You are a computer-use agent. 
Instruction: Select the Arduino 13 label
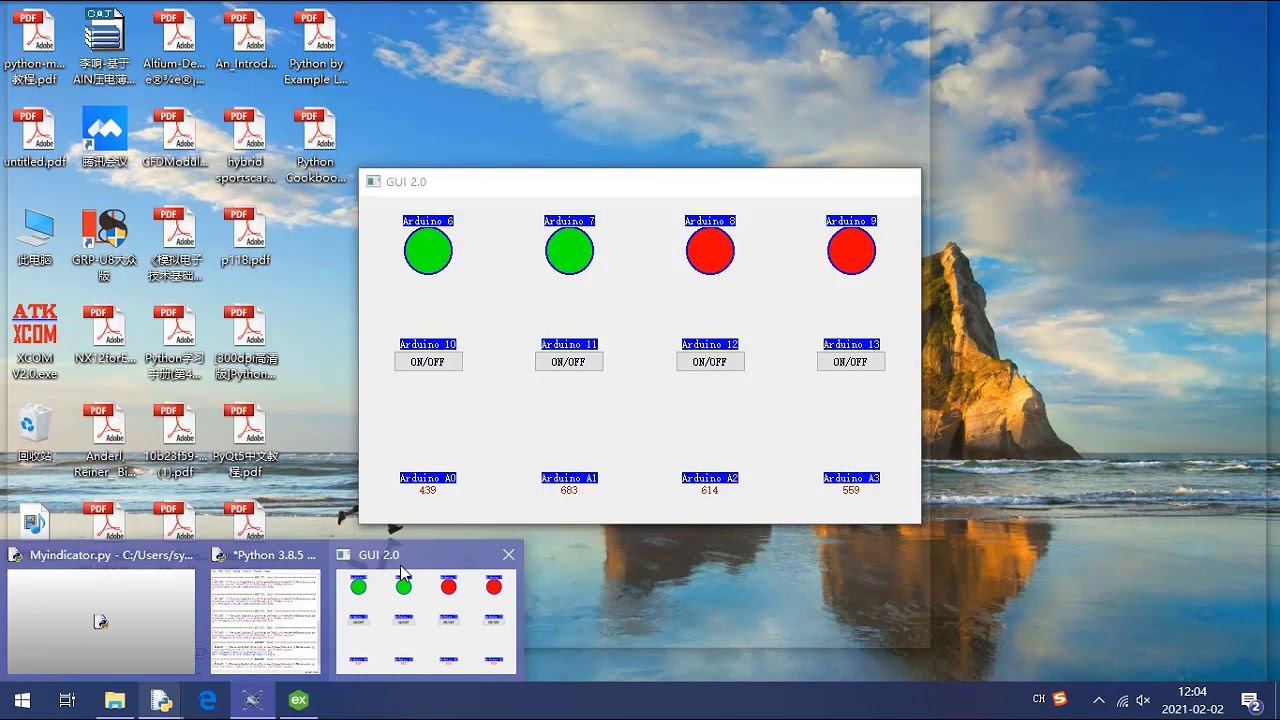pos(851,344)
